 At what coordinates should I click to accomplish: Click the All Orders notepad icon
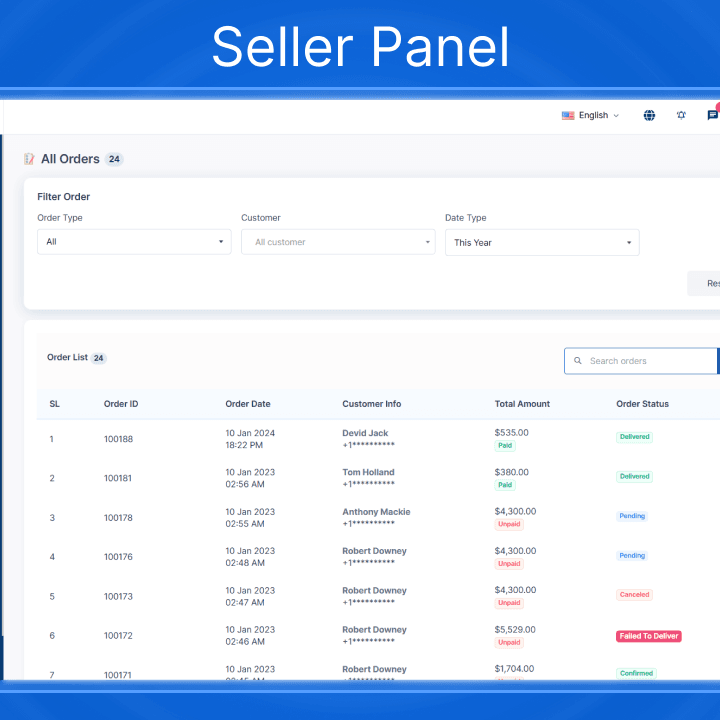[29, 159]
